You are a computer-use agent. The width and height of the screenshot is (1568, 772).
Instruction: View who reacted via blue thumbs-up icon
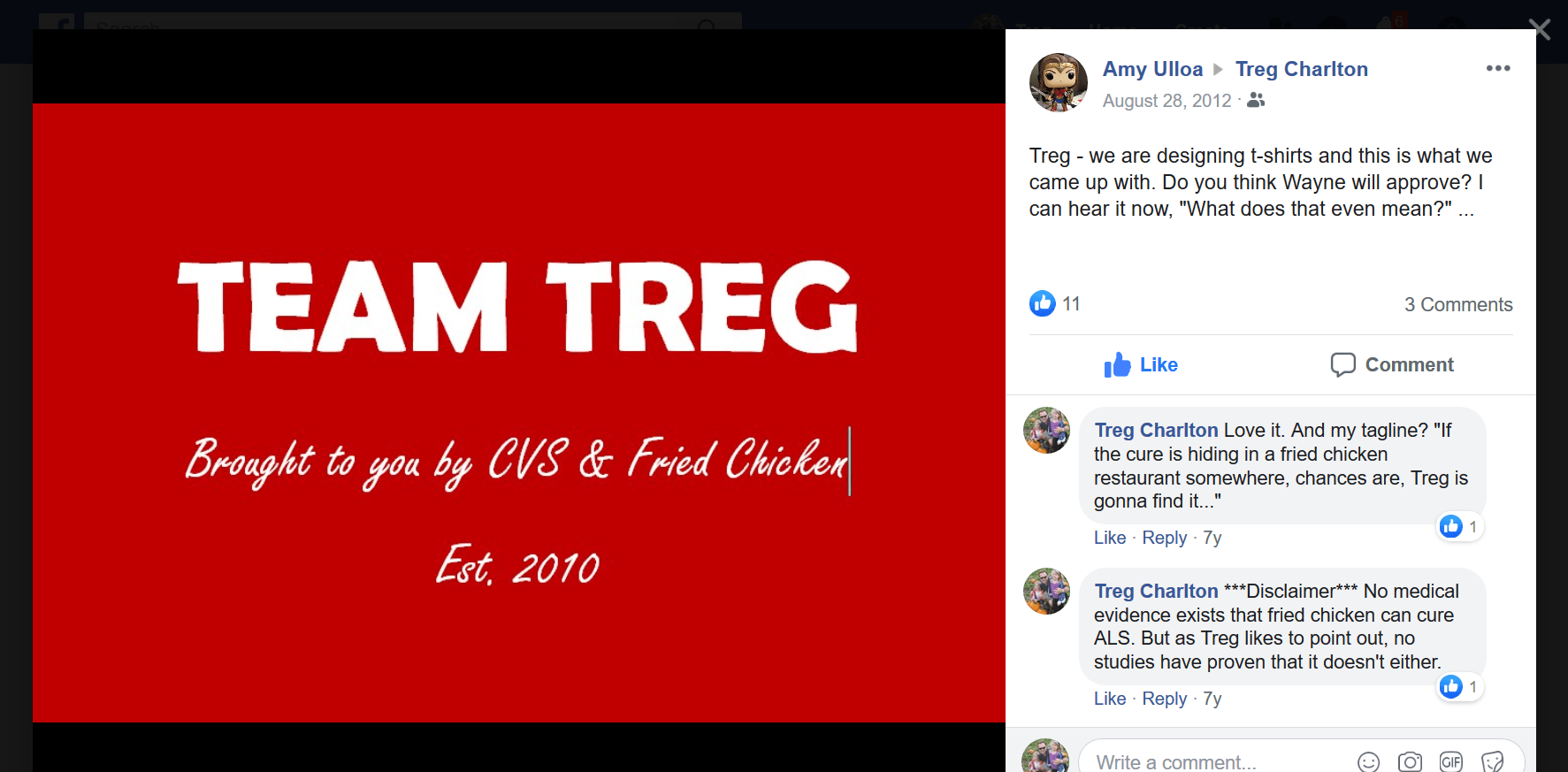pos(1043,303)
